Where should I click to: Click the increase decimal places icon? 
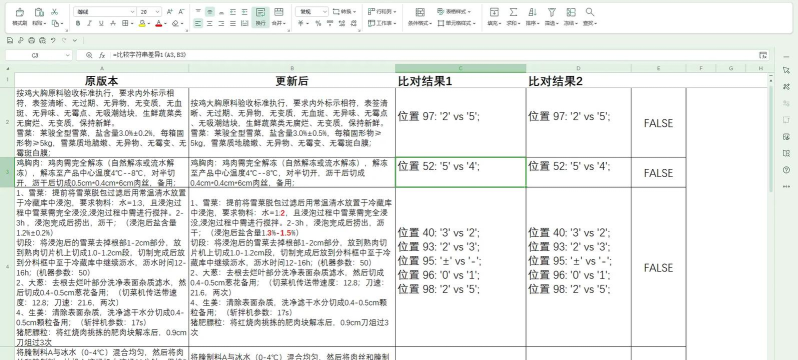coord(341,23)
